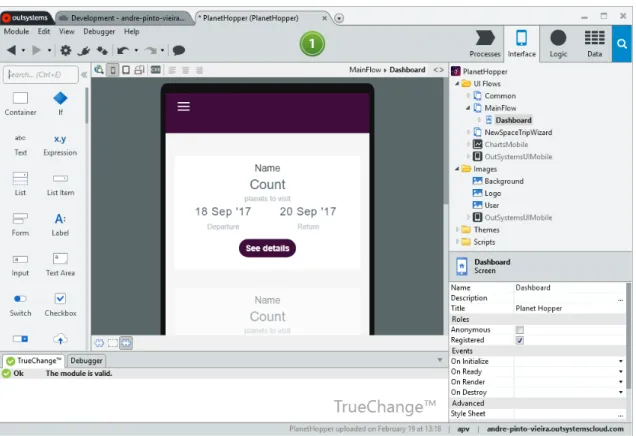The height and width of the screenshot is (436, 636).
Task: Switch to the Debugger bottom tab
Action: coord(86,360)
